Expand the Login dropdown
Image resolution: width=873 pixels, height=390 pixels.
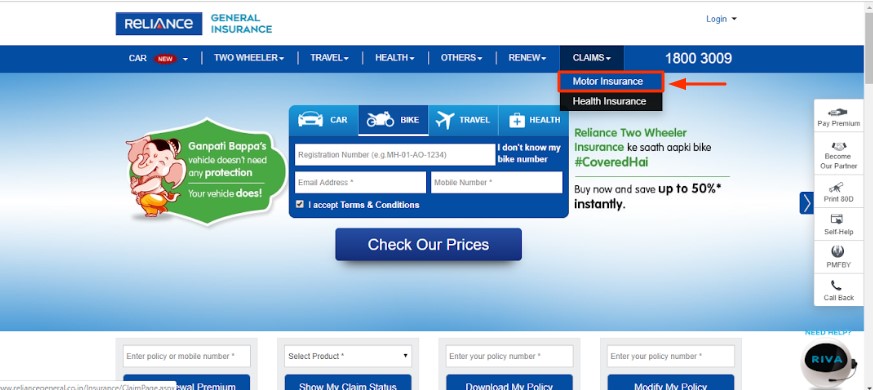721,19
